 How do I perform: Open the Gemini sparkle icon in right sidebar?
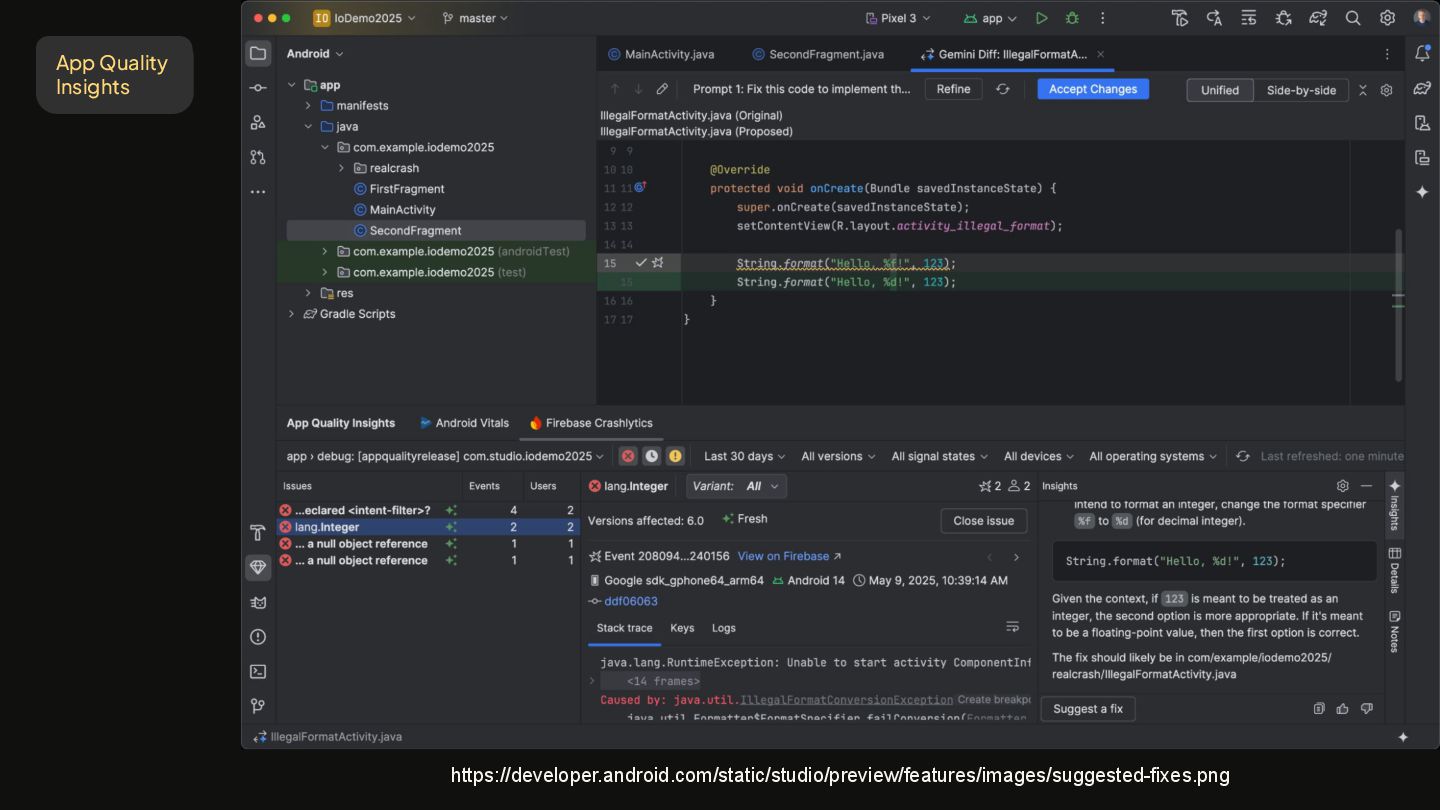pos(1422,192)
